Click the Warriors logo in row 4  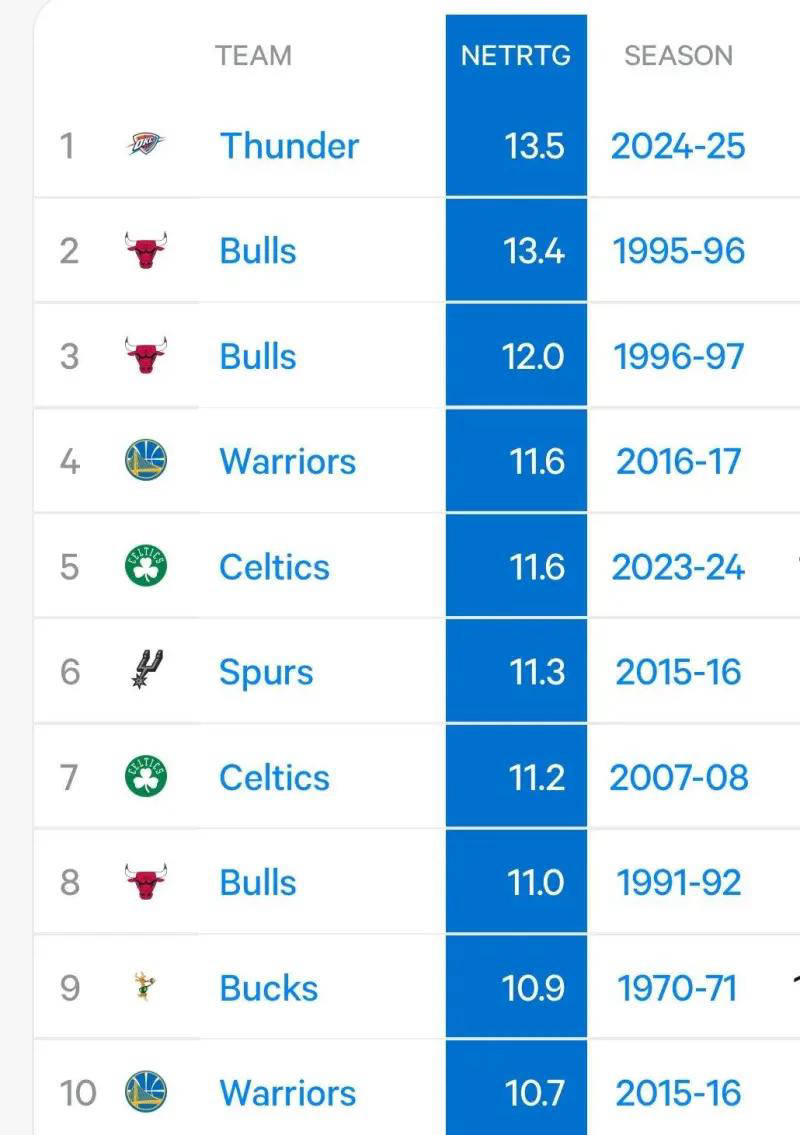146,460
